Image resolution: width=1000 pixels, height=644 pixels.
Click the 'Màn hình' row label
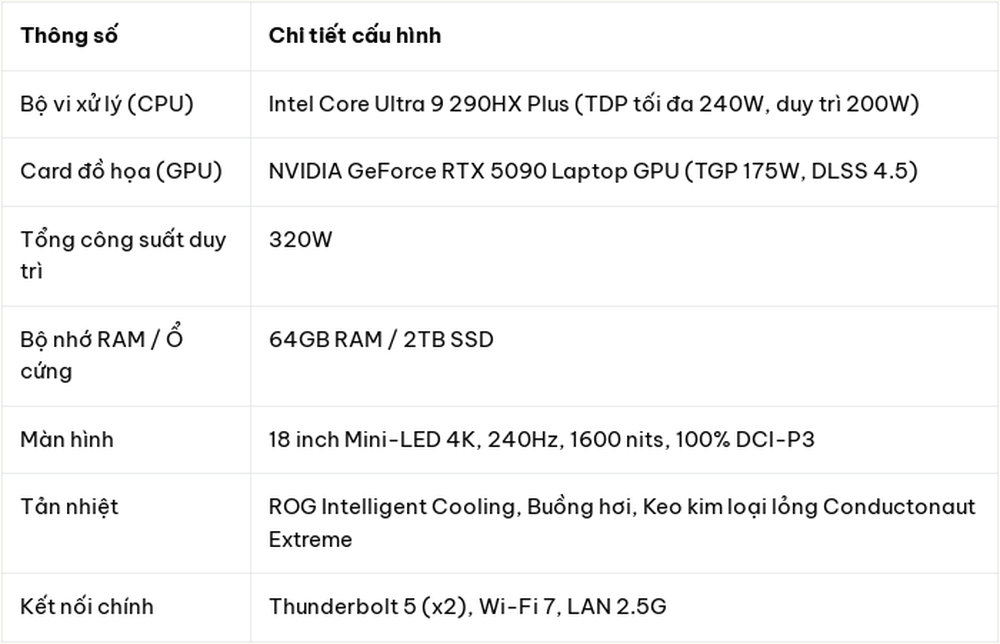[x=67, y=439]
